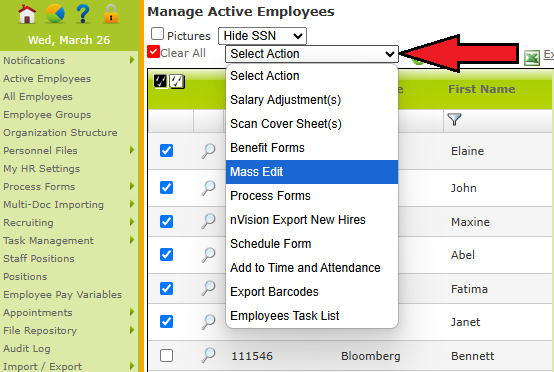This screenshot has height=372, width=554.
Task: Collapse the Select Action dropdown
Action: click(x=312, y=54)
